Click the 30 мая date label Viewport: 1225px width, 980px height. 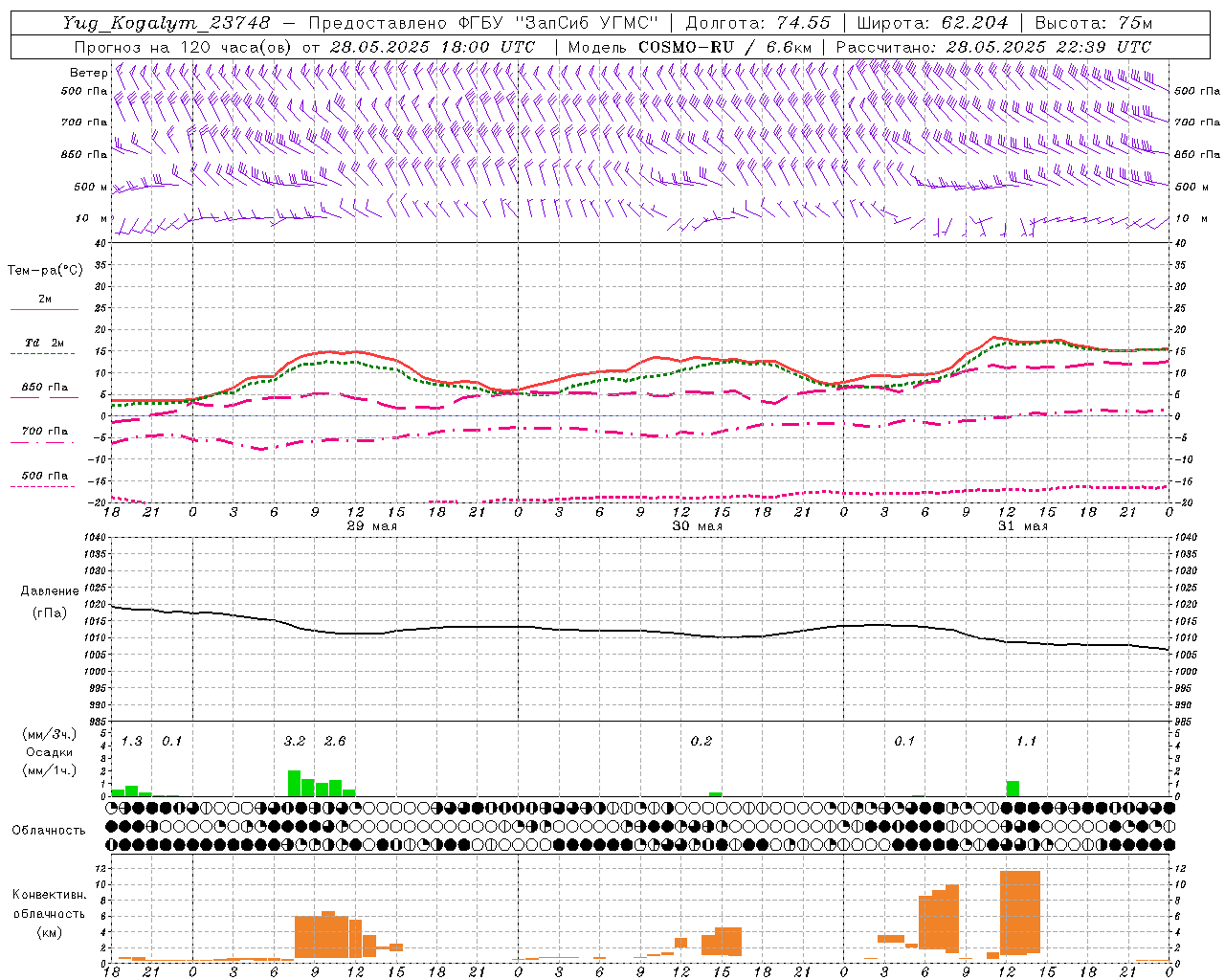point(697,526)
